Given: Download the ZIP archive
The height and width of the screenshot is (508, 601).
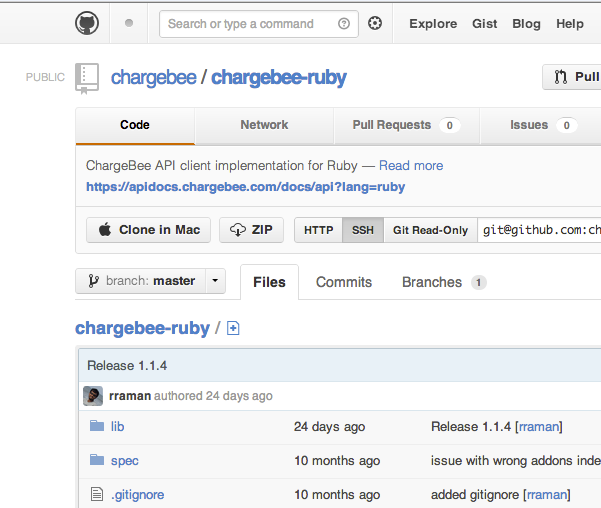Looking at the screenshot, I should pyautogui.click(x=251, y=230).
